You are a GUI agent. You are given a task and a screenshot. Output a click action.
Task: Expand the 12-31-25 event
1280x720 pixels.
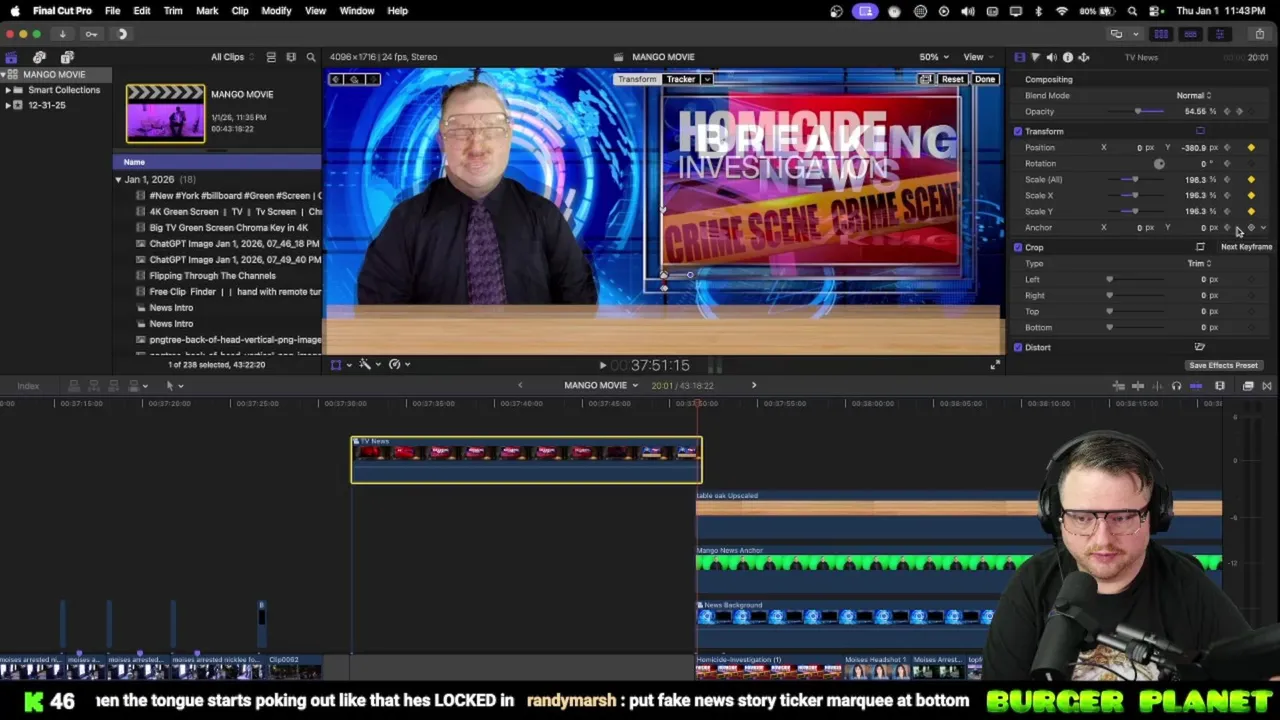[8, 105]
